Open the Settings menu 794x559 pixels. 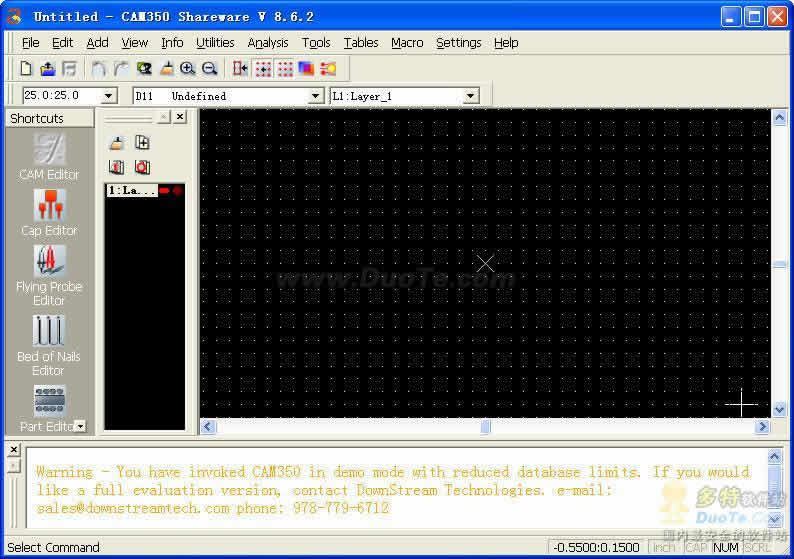pos(459,43)
